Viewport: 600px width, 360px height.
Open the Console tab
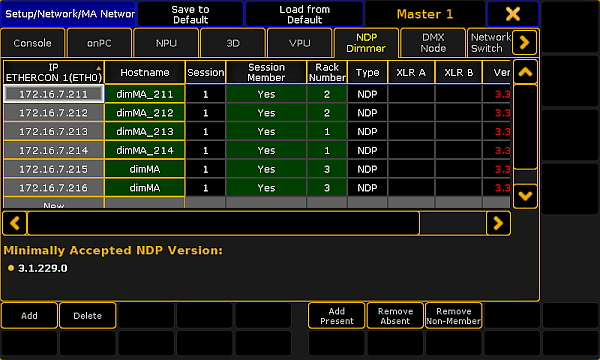pos(33,43)
